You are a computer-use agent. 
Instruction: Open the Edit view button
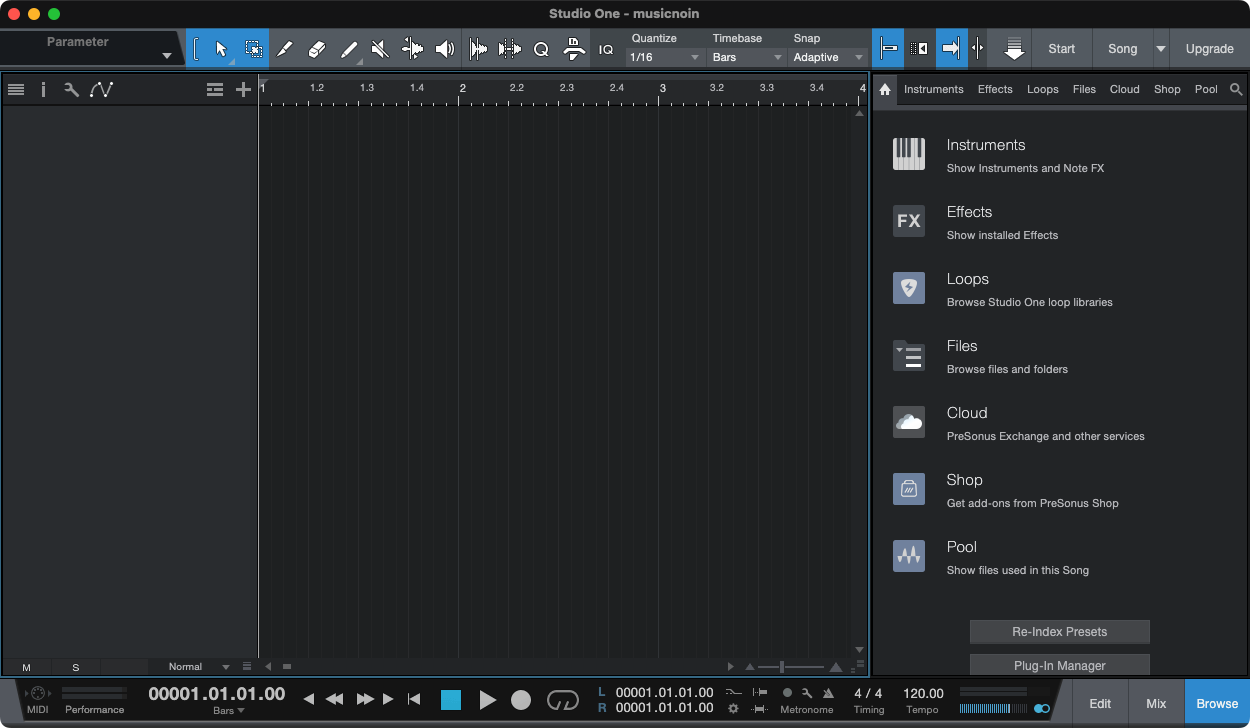tap(1100, 703)
